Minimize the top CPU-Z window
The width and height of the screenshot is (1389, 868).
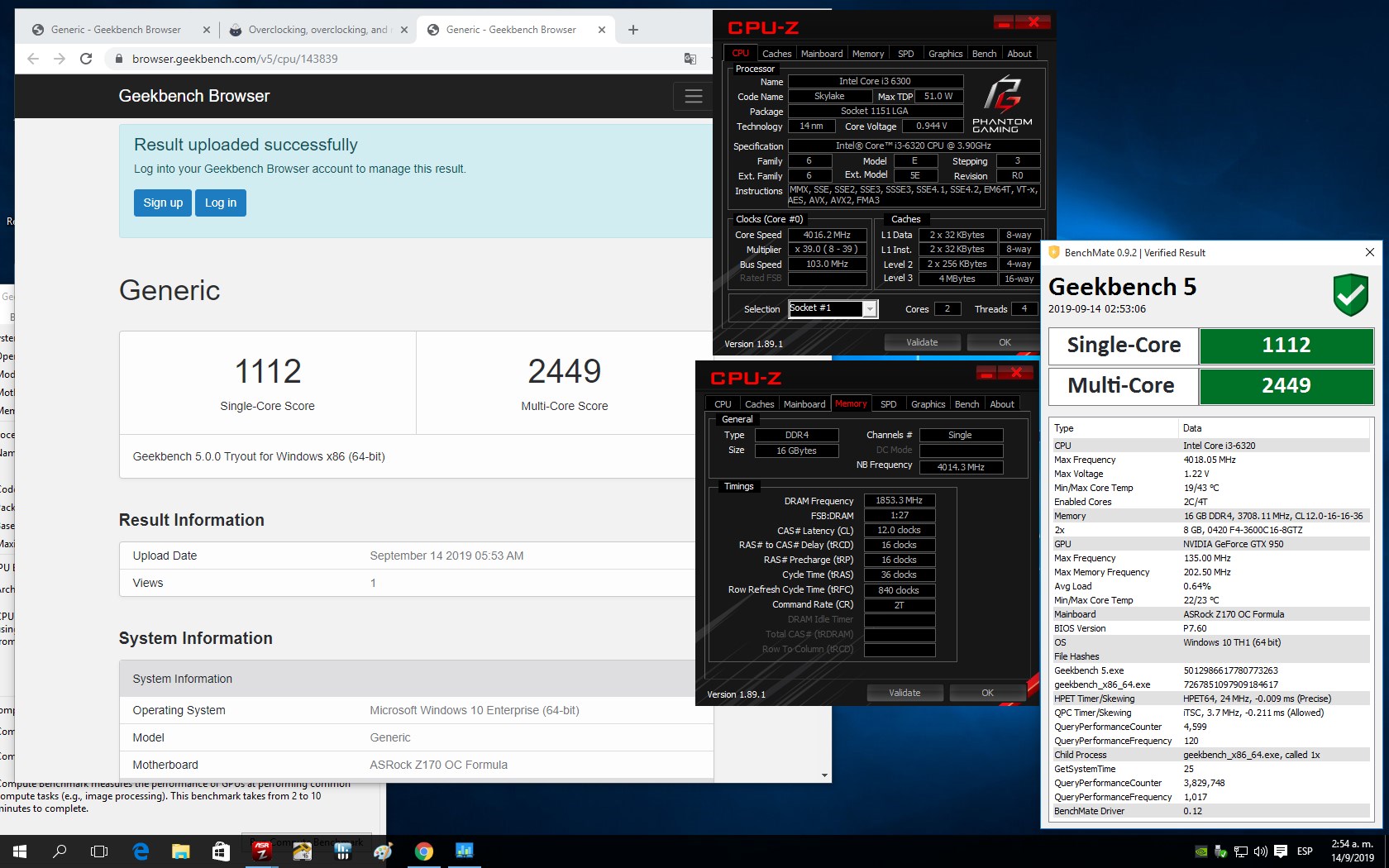click(x=1004, y=22)
